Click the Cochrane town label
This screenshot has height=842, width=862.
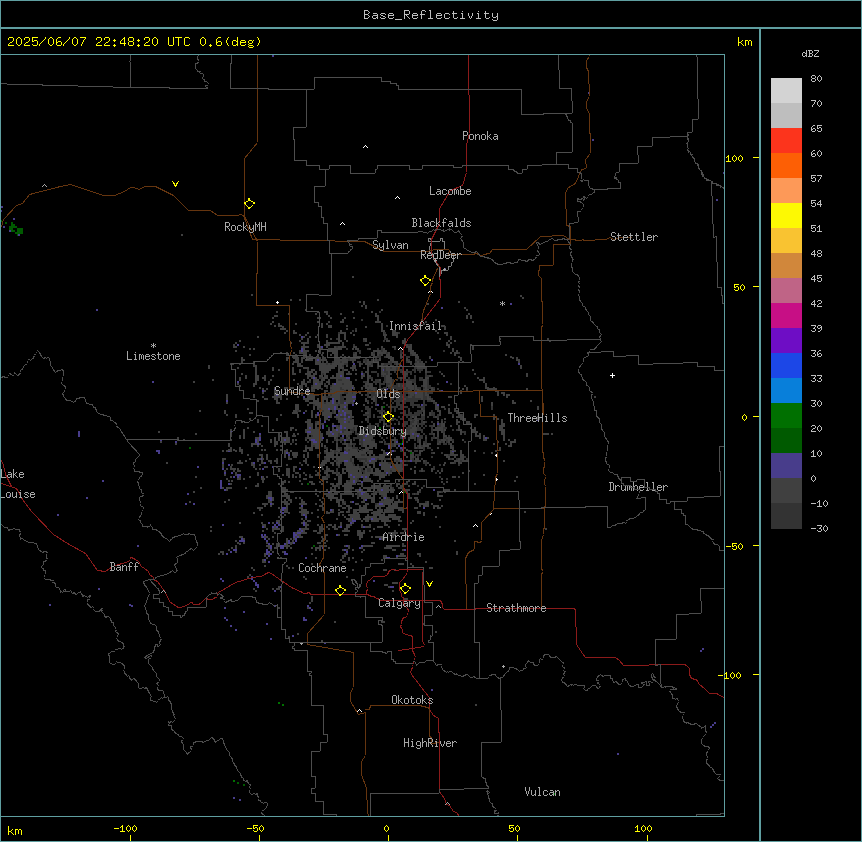(322, 568)
